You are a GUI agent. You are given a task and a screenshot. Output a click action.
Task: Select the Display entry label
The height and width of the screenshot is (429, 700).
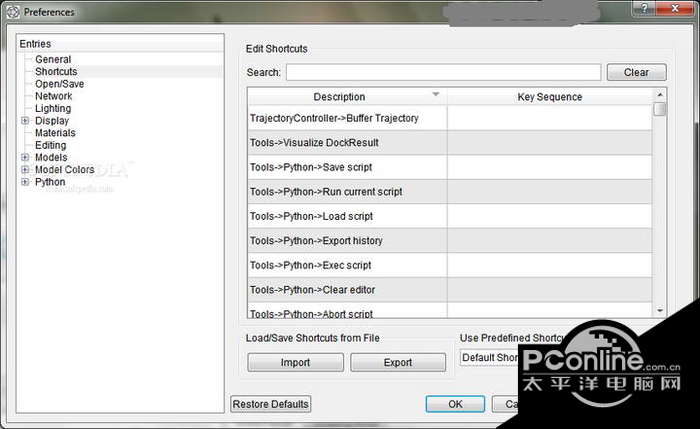[52, 121]
